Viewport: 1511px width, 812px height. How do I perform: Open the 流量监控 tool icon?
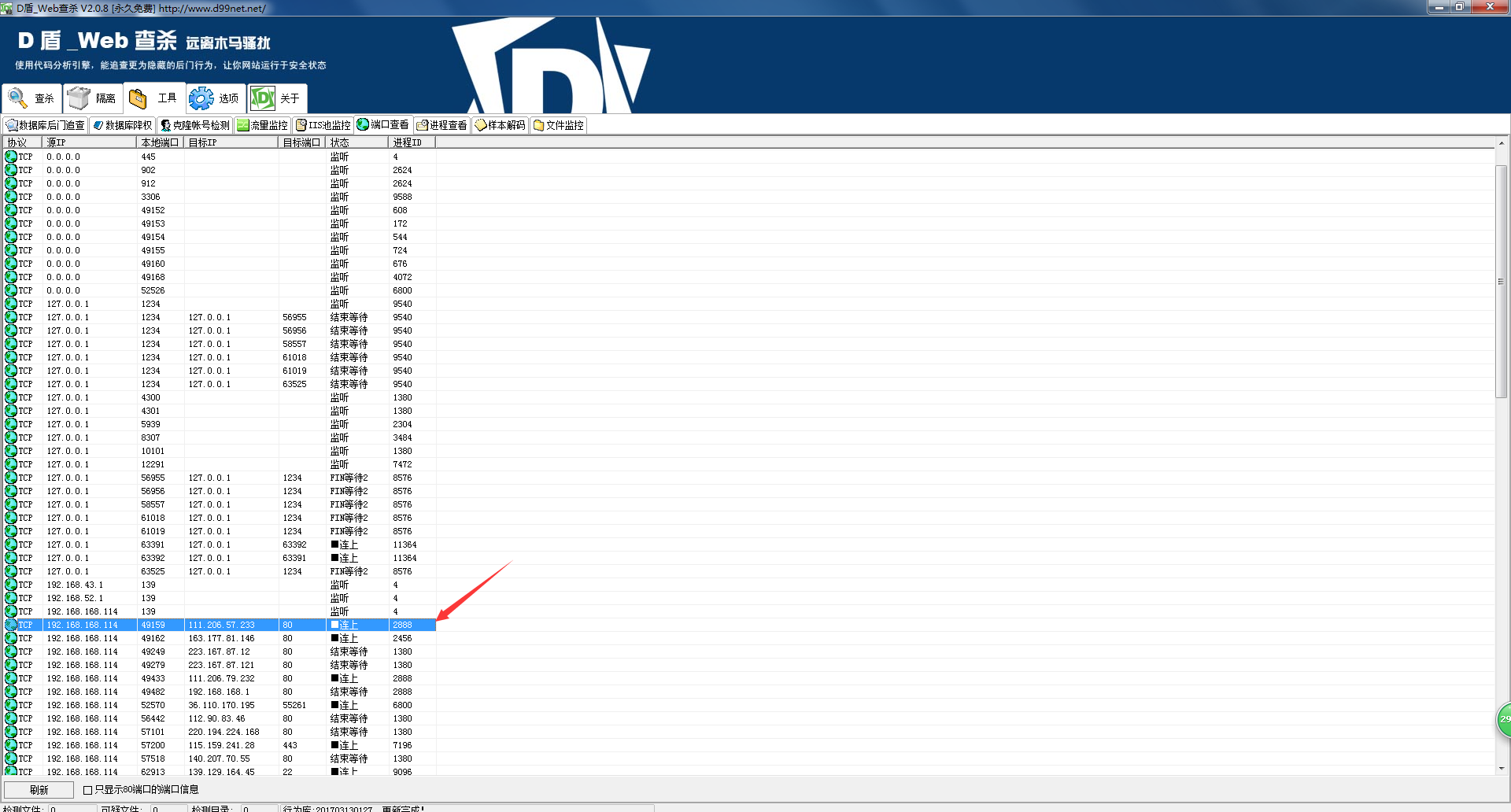(x=243, y=125)
